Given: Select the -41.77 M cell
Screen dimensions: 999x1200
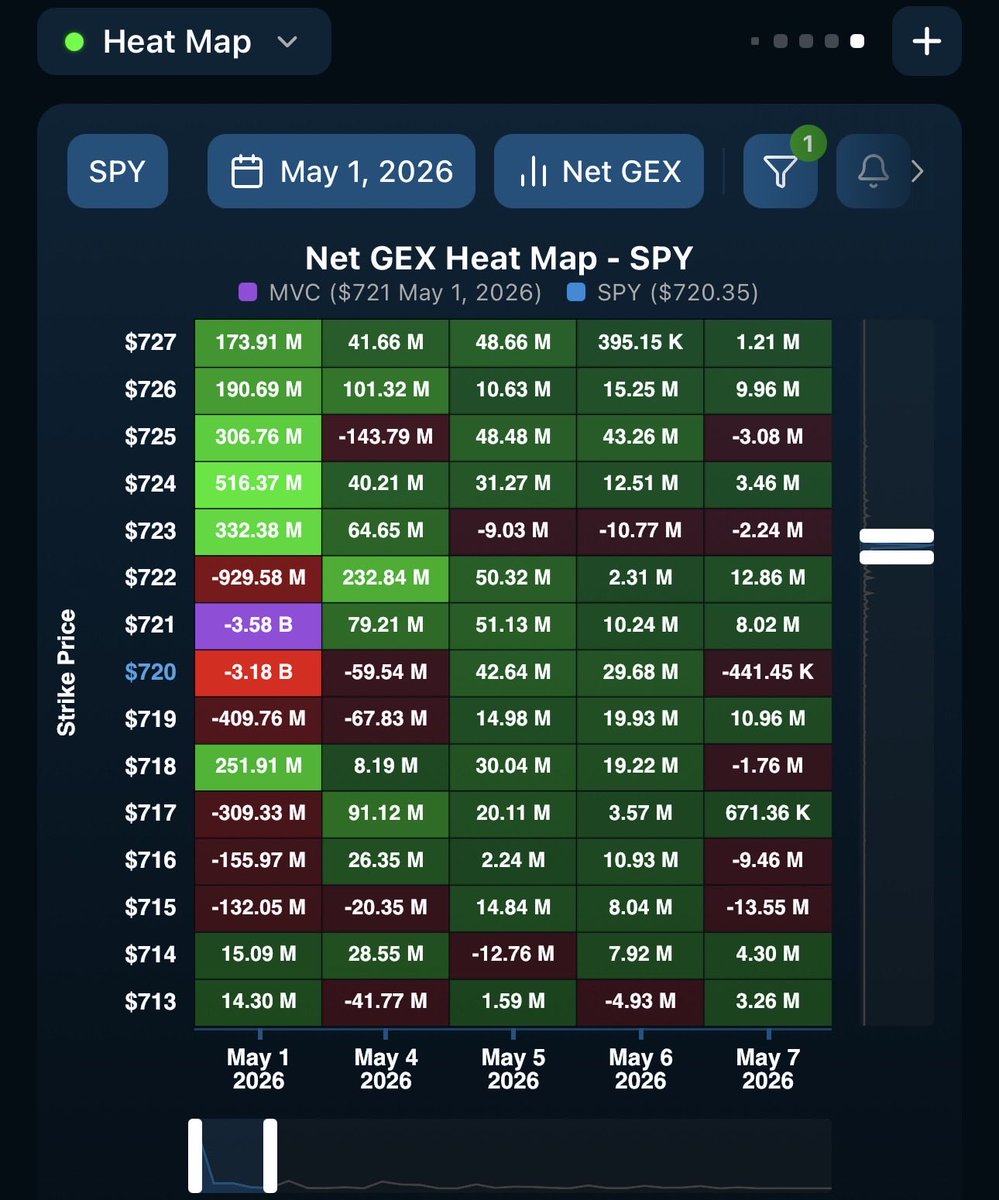Looking at the screenshot, I should point(386,1001).
